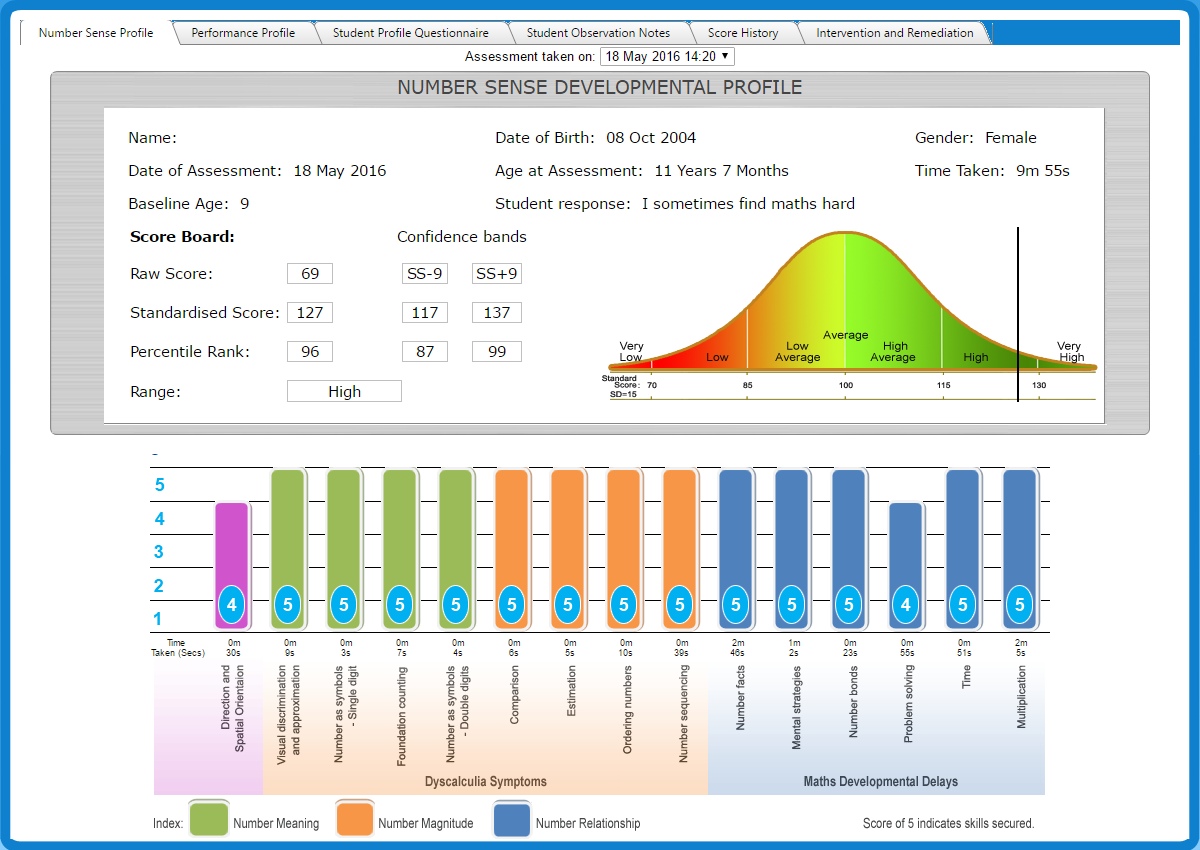
Task: Click the black score marker on bell curve
Action: coord(1018,314)
